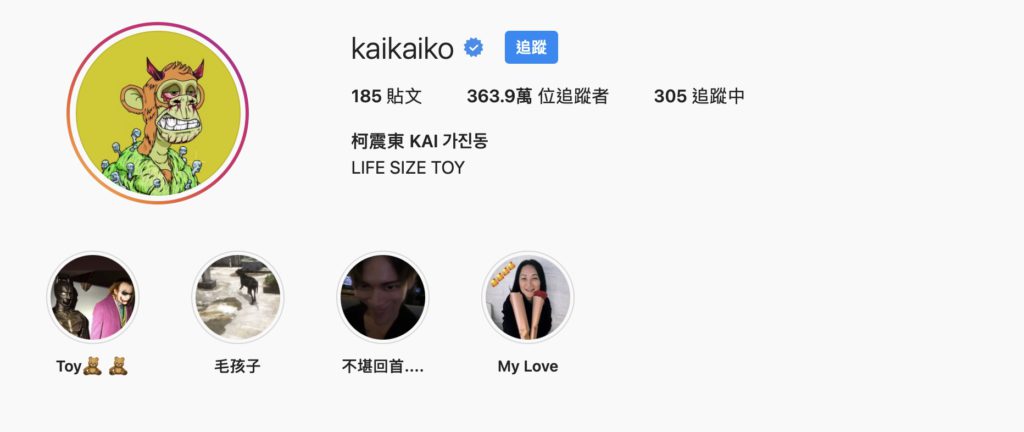Open the 363.9萬 位追蹤者 followers list

point(537,97)
